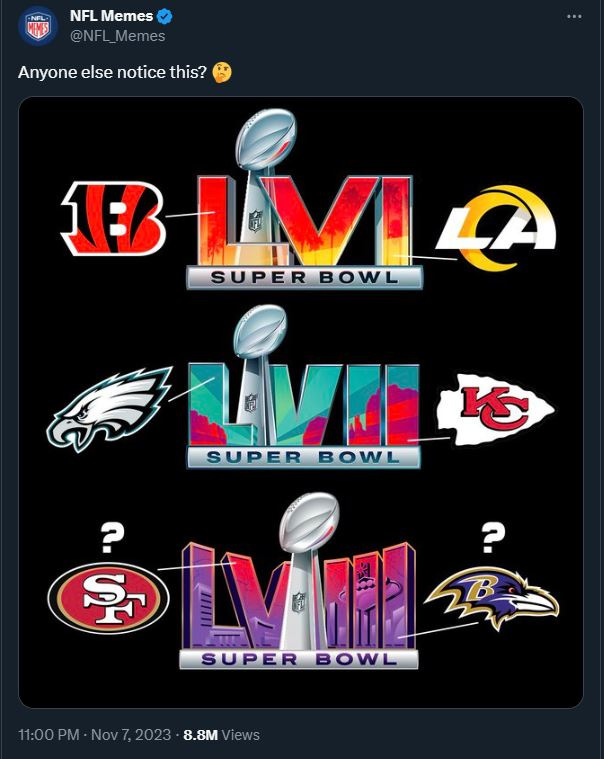Screen dimensions: 604x759
Task: Click the question mark above the Ravens logo
Action: coord(493,538)
